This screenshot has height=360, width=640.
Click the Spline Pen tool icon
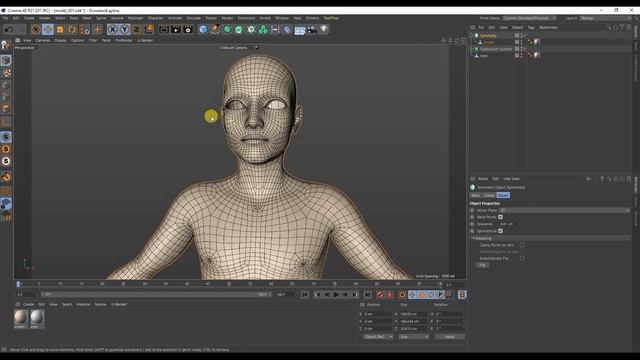pyautogui.click(x=215, y=29)
